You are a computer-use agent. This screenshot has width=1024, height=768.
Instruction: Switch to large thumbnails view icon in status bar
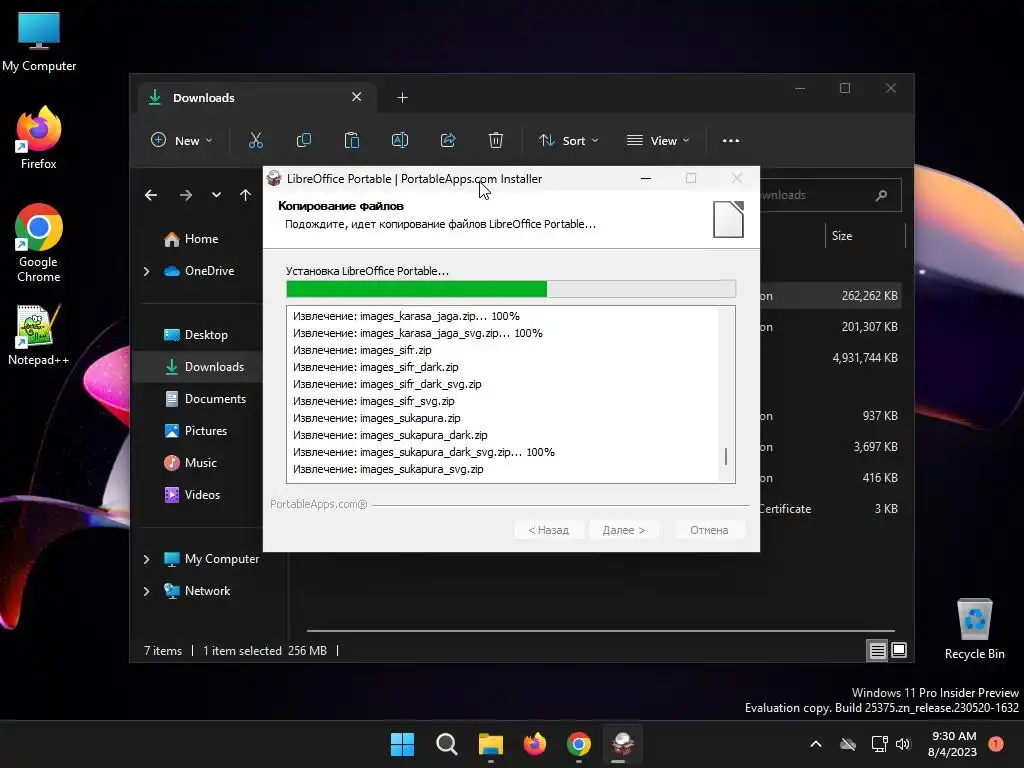(x=899, y=650)
